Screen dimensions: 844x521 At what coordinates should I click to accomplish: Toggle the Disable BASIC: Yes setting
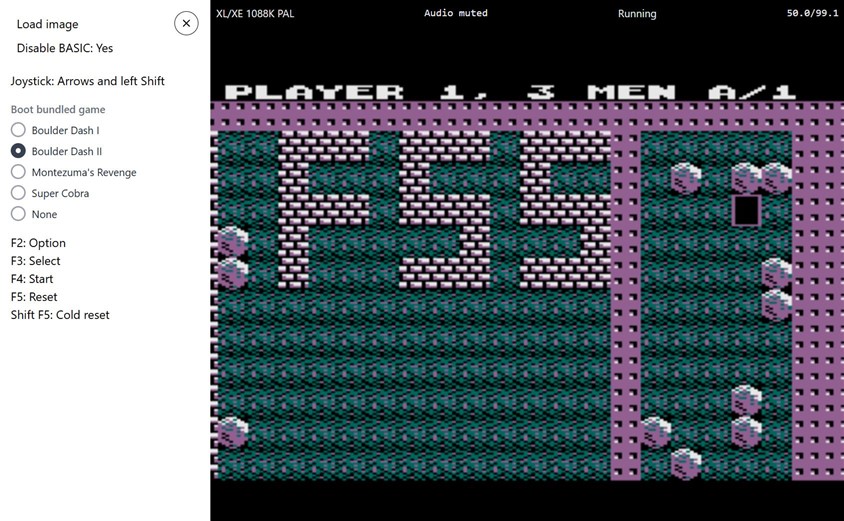64,48
